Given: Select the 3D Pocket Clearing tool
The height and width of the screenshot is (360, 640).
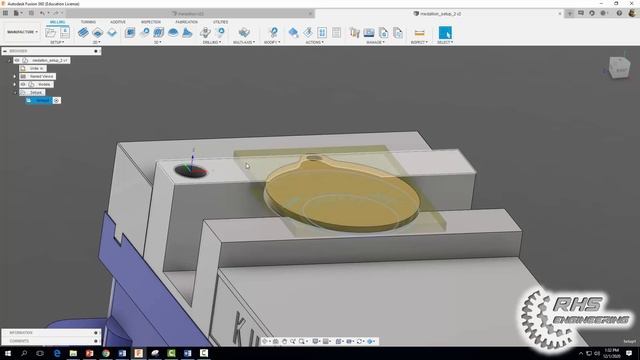Looking at the screenshot, I should 144,32.
